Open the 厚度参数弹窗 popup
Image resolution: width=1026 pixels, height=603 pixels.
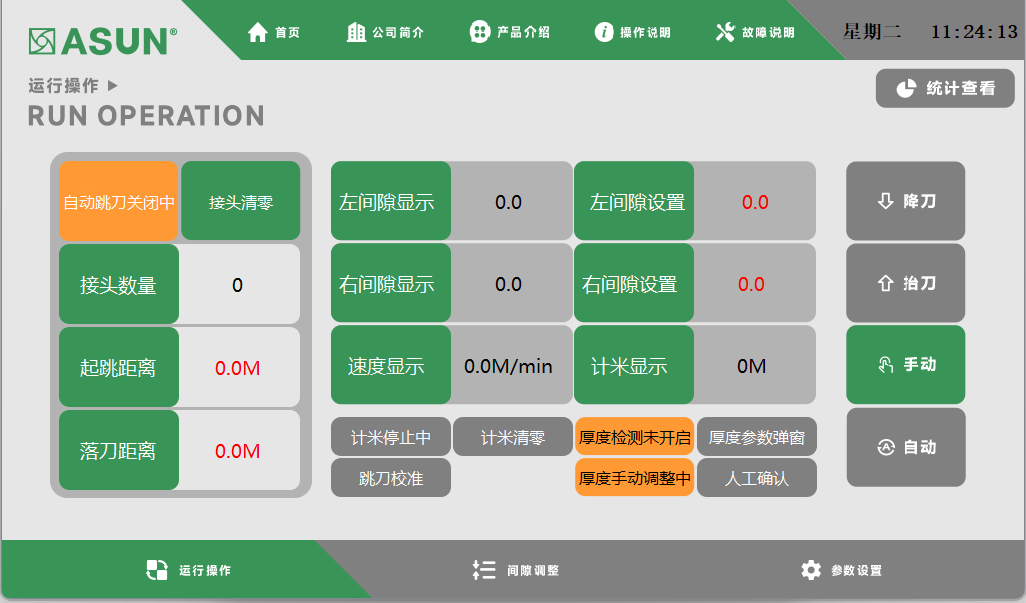pos(757,437)
